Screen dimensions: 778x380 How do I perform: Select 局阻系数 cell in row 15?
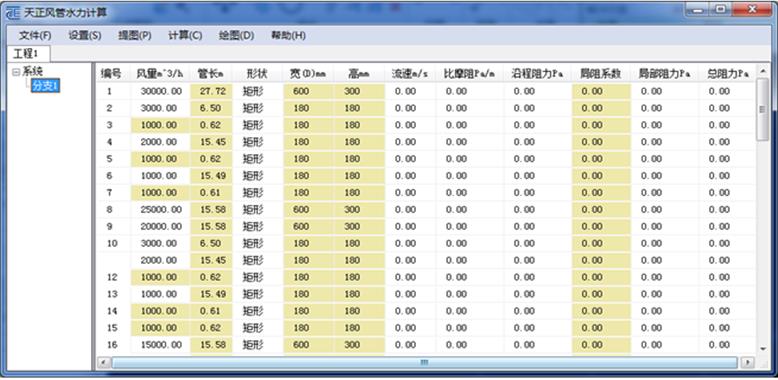(x=601, y=328)
